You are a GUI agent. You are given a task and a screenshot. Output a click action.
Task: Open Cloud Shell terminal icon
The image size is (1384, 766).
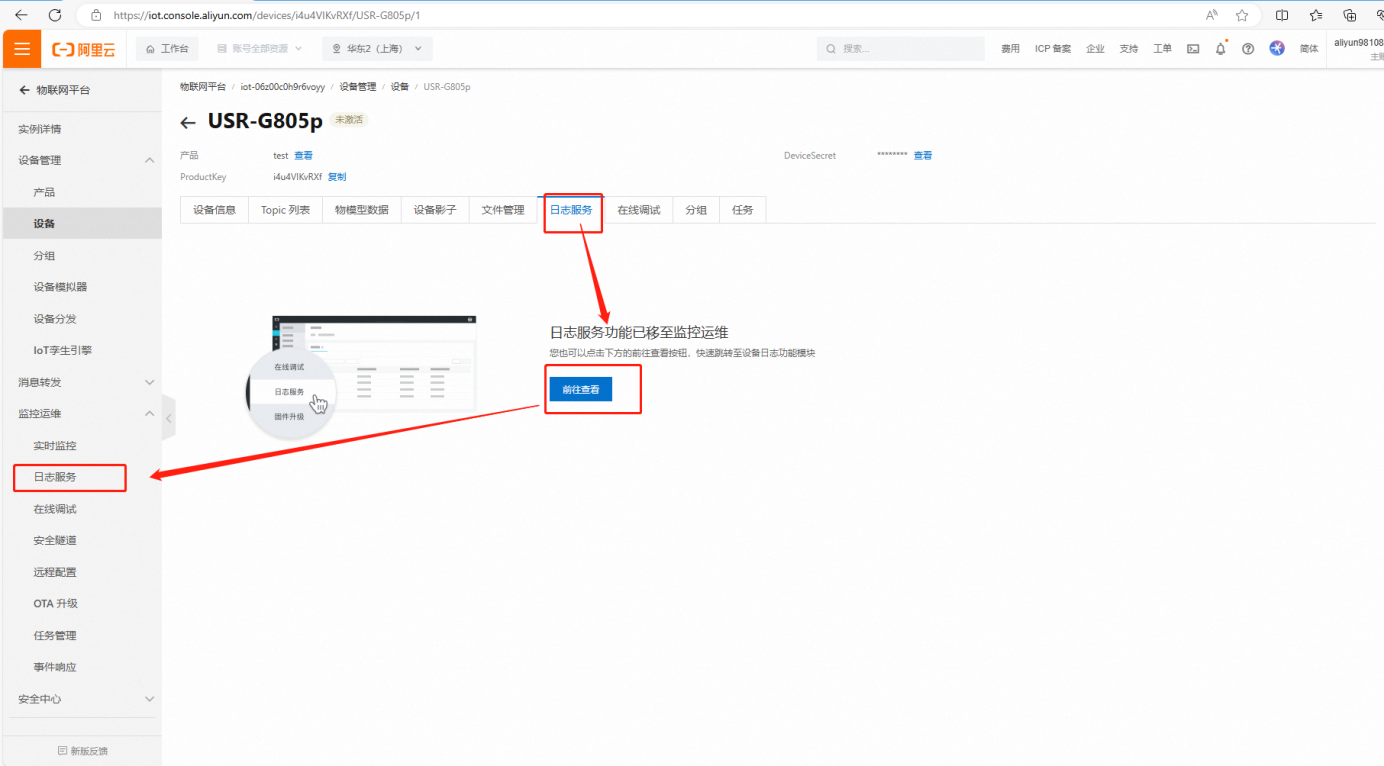[1193, 49]
